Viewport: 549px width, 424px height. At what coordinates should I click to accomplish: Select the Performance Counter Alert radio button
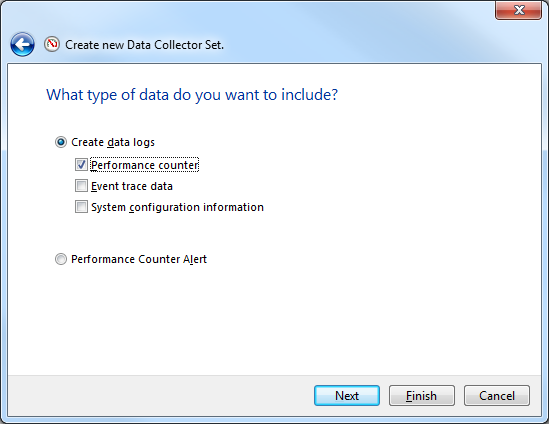click(61, 259)
